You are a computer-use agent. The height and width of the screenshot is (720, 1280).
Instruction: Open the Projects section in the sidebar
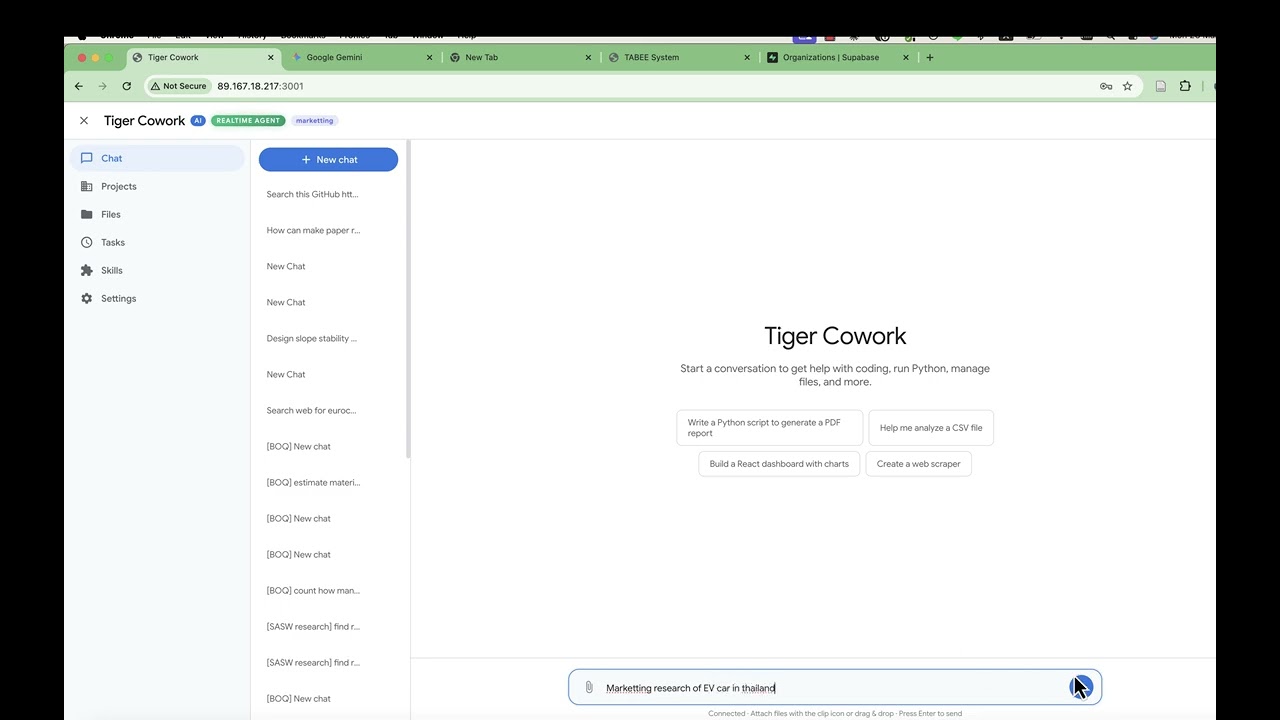(x=157, y=186)
